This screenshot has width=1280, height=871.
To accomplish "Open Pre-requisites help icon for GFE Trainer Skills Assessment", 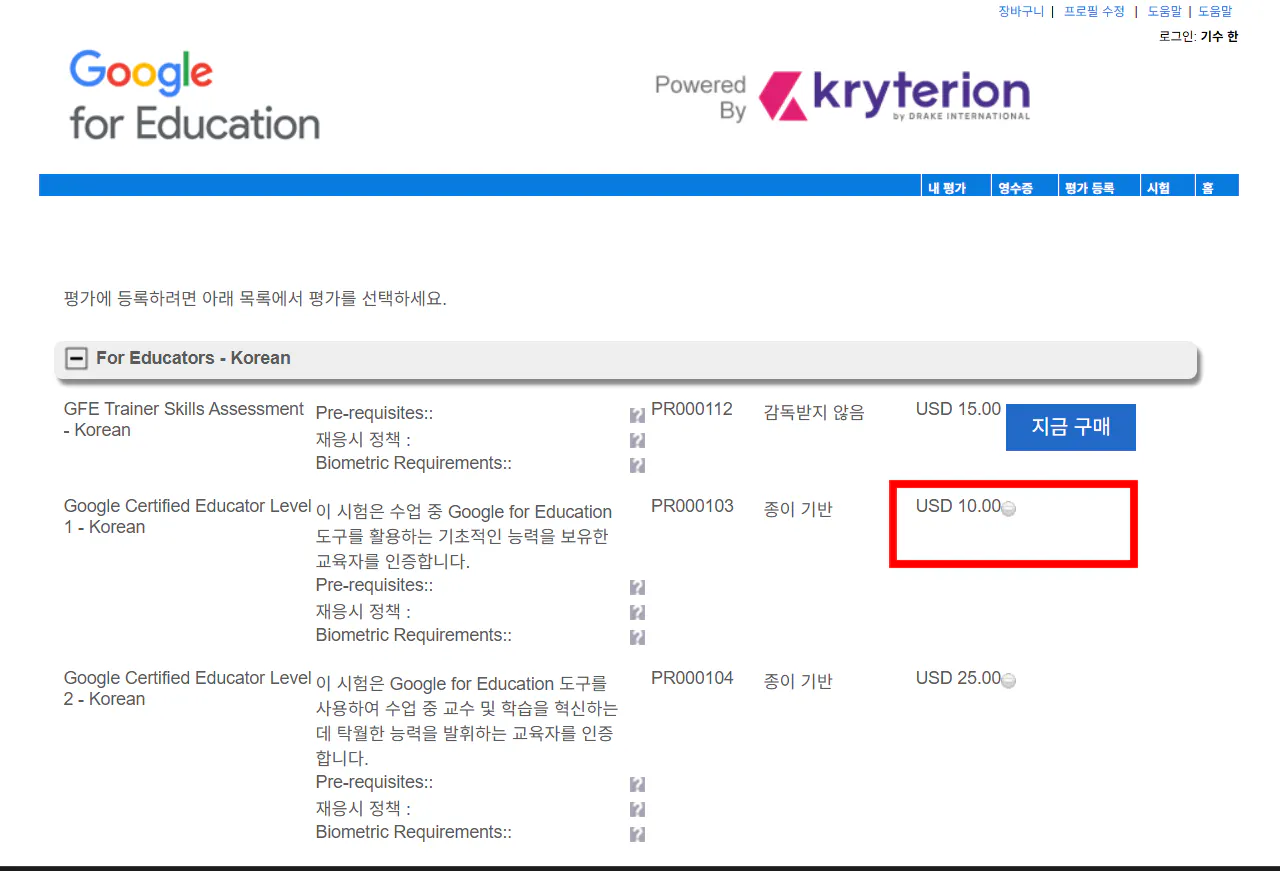I will pyautogui.click(x=637, y=416).
